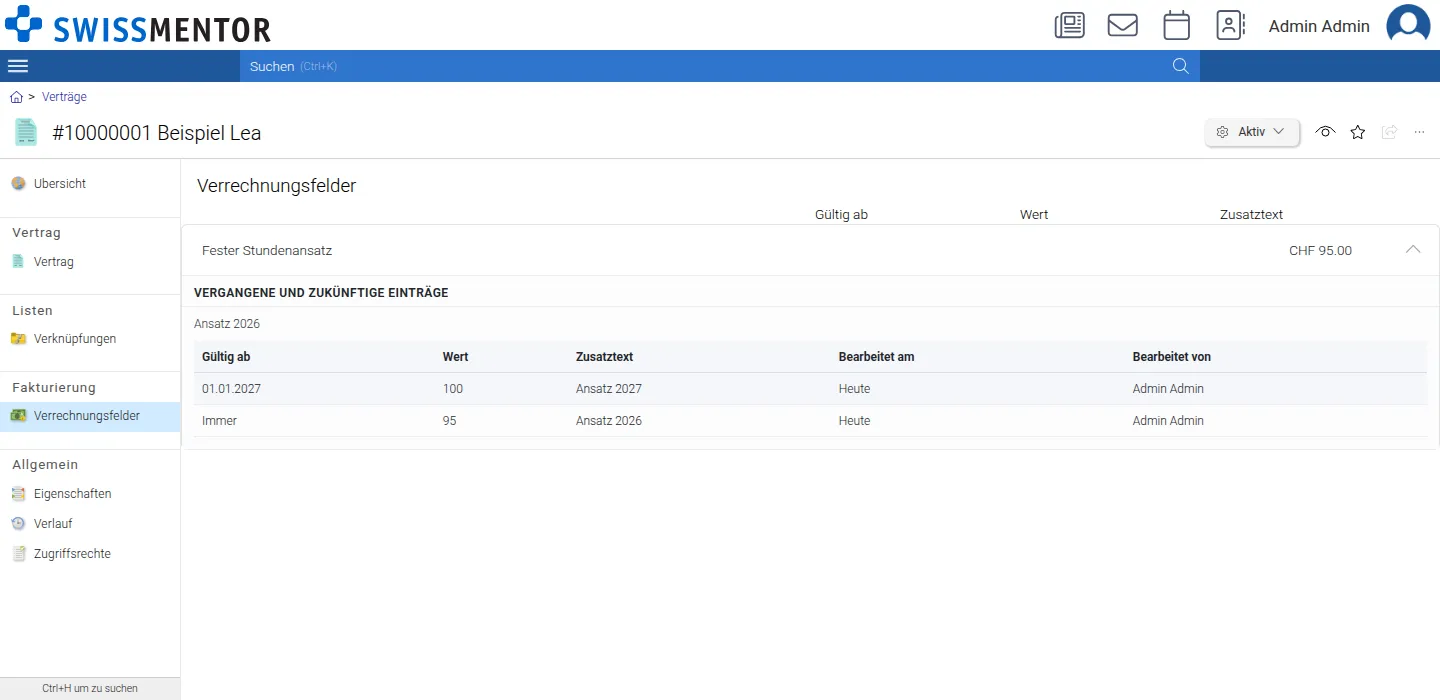Open the mail envelope icon
The image size is (1440, 700).
click(x=1123, y=25)
